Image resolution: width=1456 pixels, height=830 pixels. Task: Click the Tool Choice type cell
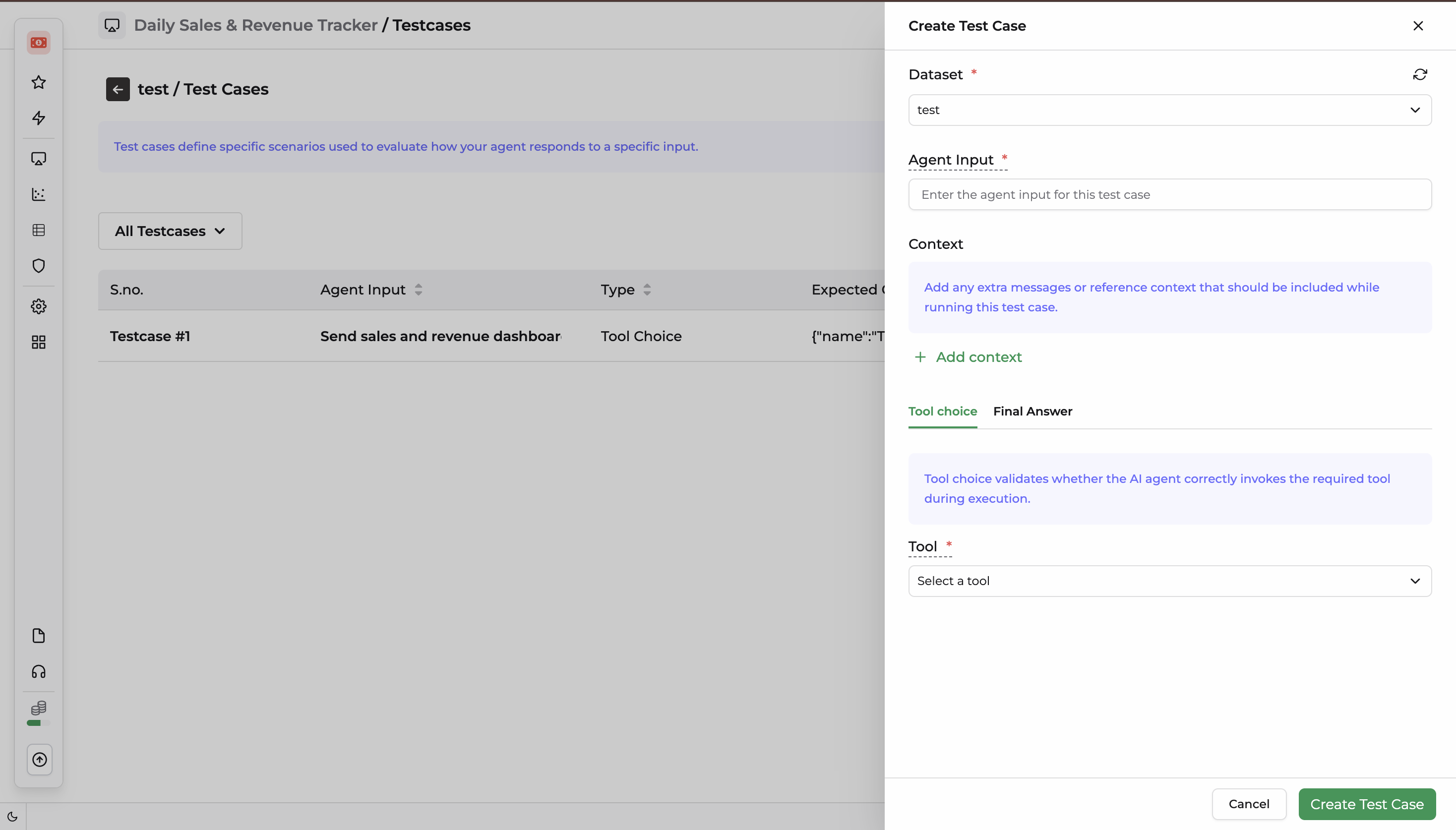tap(641, 336)
